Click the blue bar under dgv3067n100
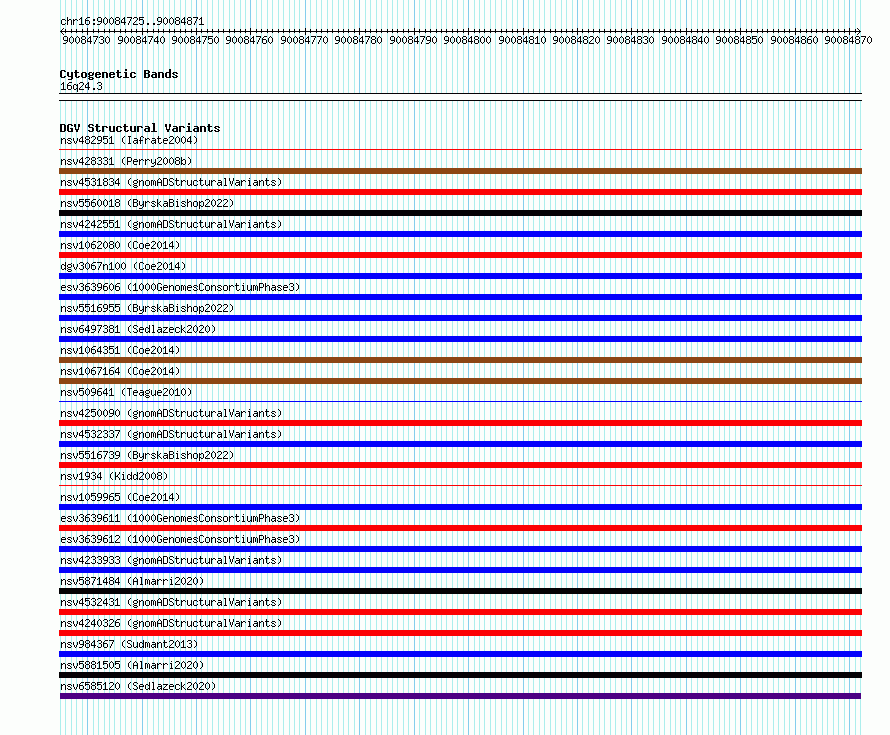Viewport: 890px width, 735px height. 460,276
